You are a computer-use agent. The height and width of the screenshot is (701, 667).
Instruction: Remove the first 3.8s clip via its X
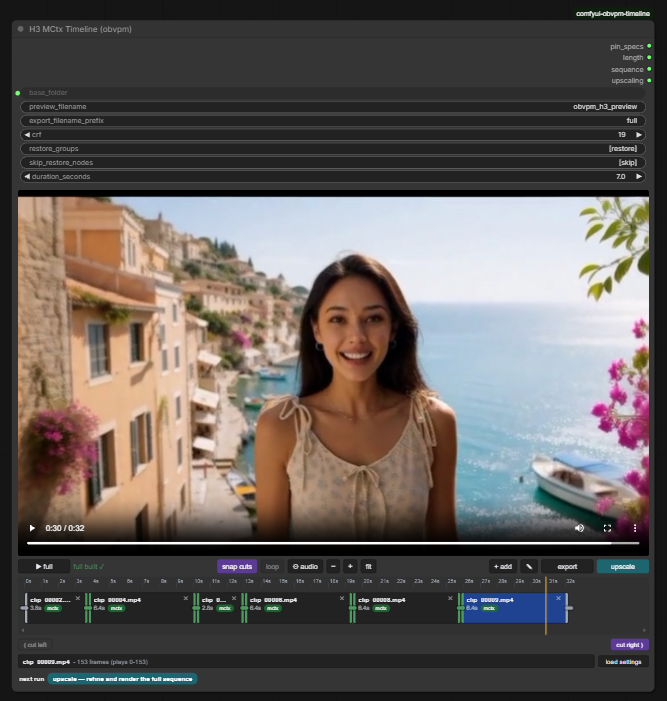pos(78,598)
